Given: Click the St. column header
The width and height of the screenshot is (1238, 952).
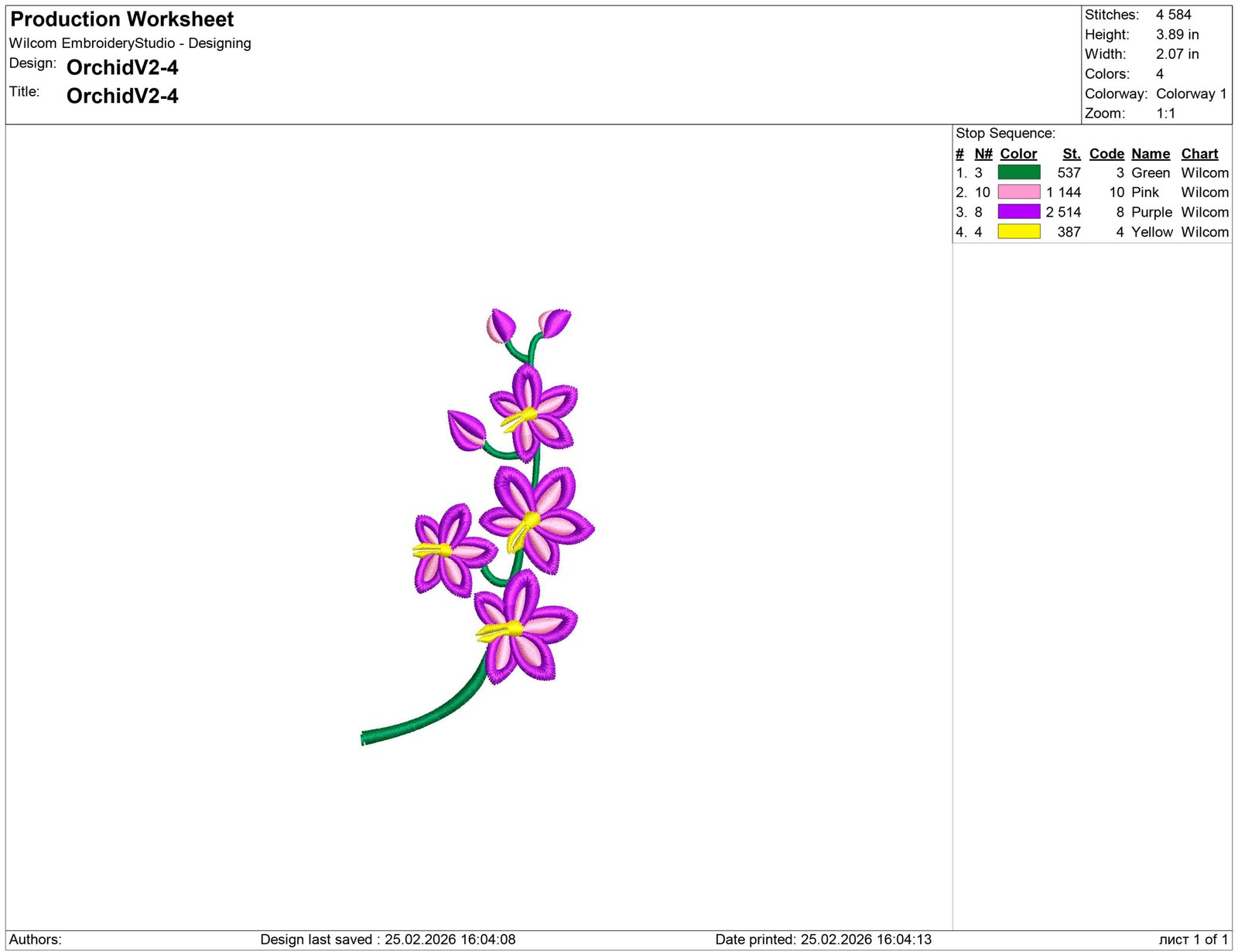Looking at the screenshot, I should pyautogui.click(x=1071, y=154).
